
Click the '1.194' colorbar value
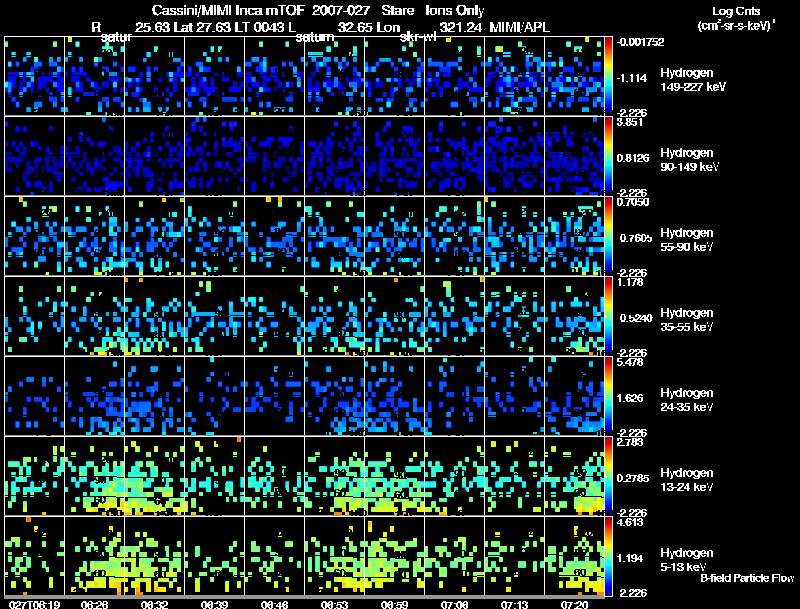[x=630, y=559]
